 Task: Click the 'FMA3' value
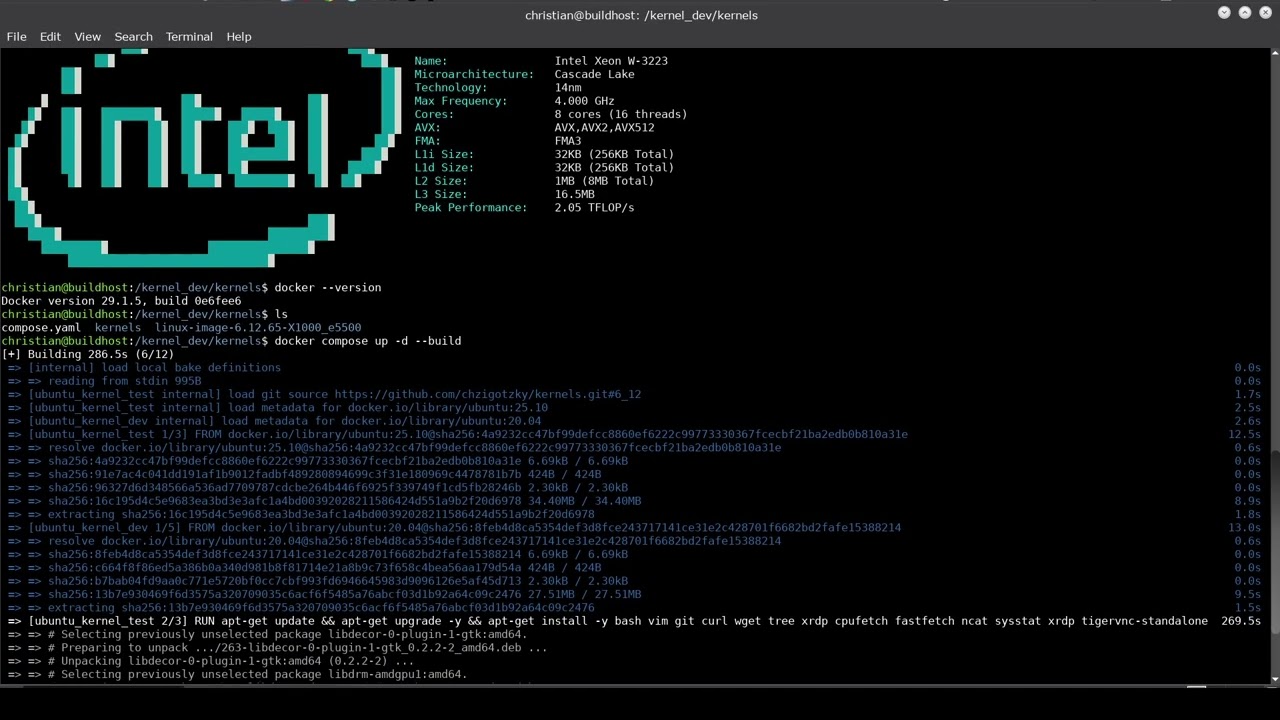coord(568,141)
